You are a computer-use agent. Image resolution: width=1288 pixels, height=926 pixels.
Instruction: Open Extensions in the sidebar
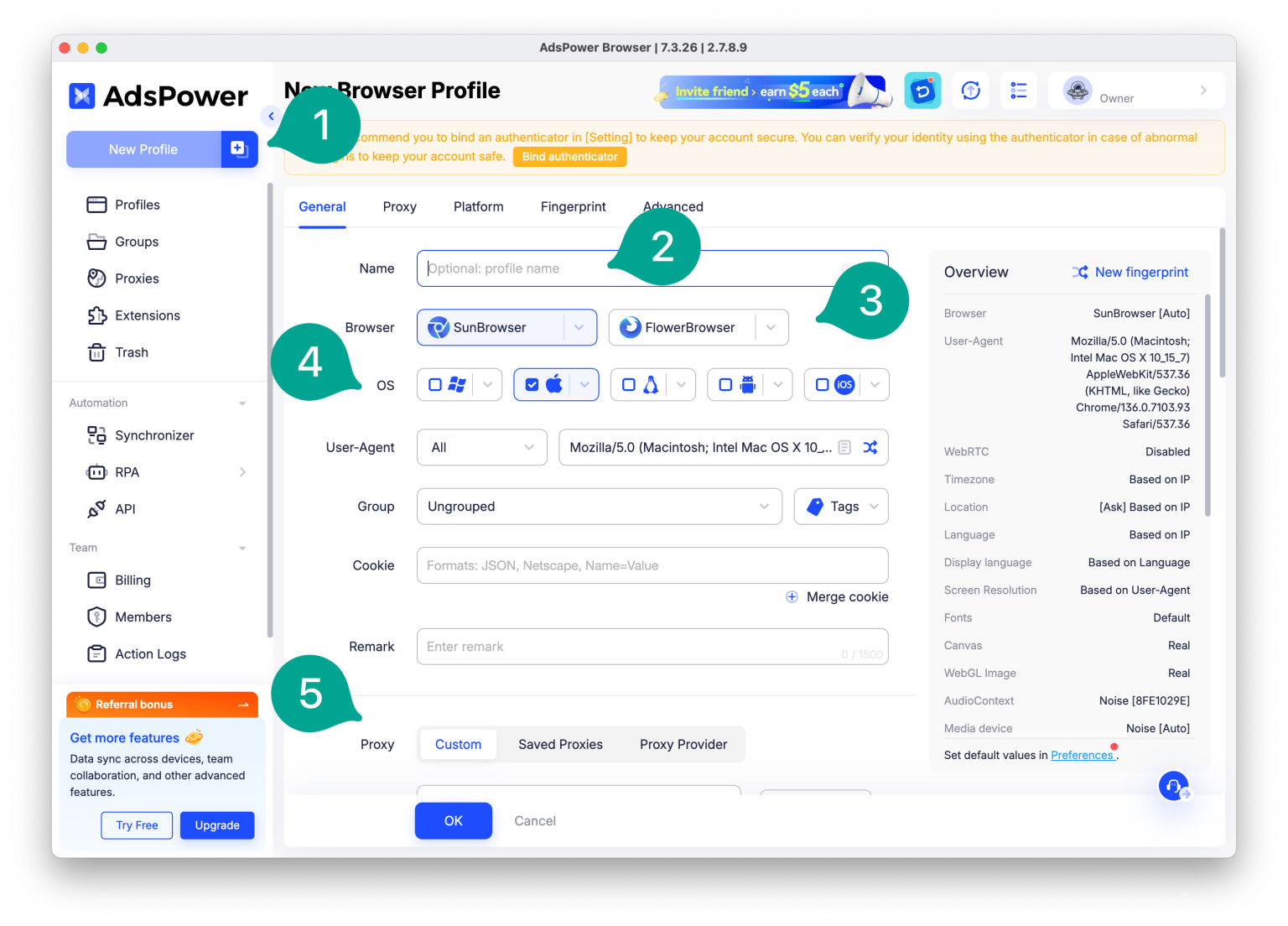coord(147,315)
